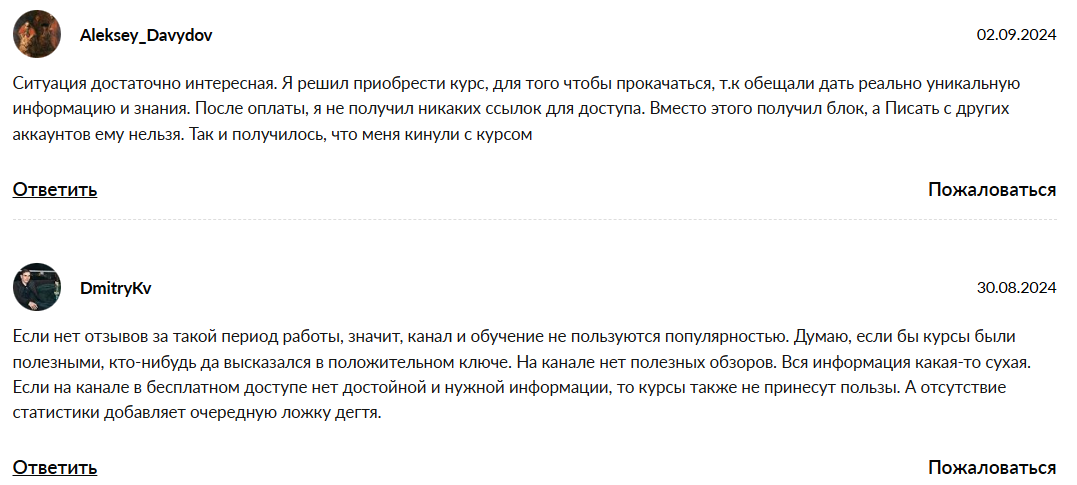The width and height of the screenshot is (1077, 485).
Task: Open the Aleksey_Davydov username profile link
Action: click(145, 35)
